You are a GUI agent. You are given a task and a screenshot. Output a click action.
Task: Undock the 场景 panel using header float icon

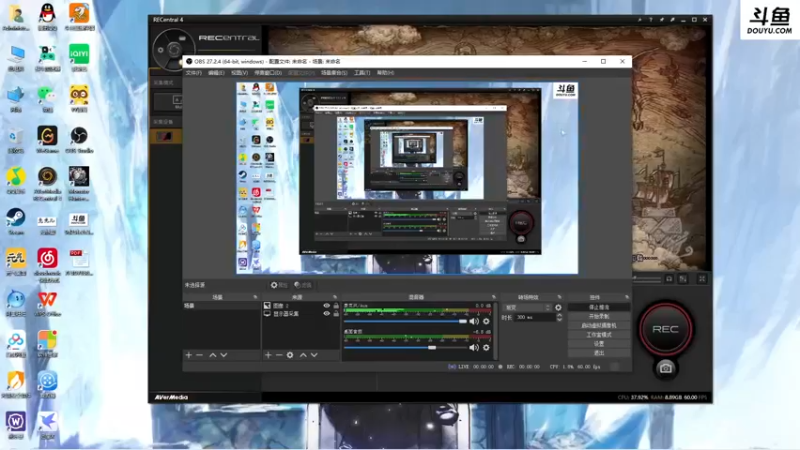(255, 297)
